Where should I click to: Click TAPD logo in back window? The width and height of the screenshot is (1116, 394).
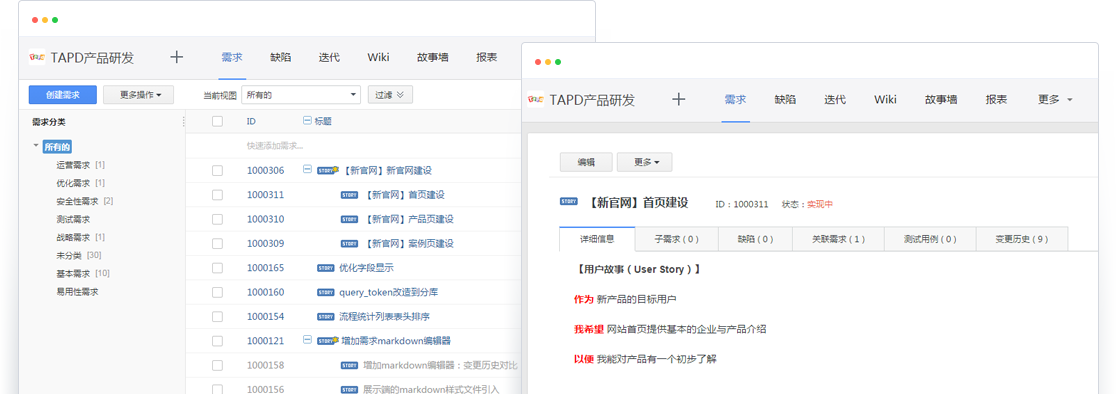coord(37,58)
